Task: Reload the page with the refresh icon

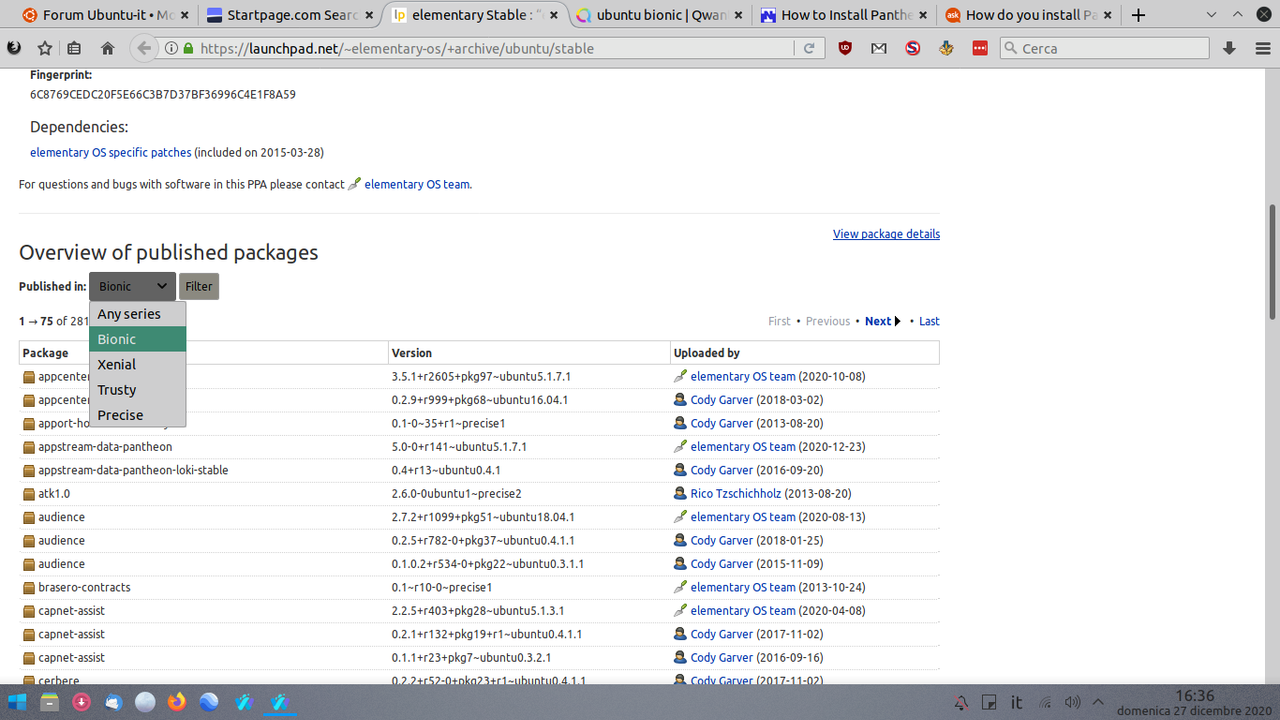Action: 808,48
